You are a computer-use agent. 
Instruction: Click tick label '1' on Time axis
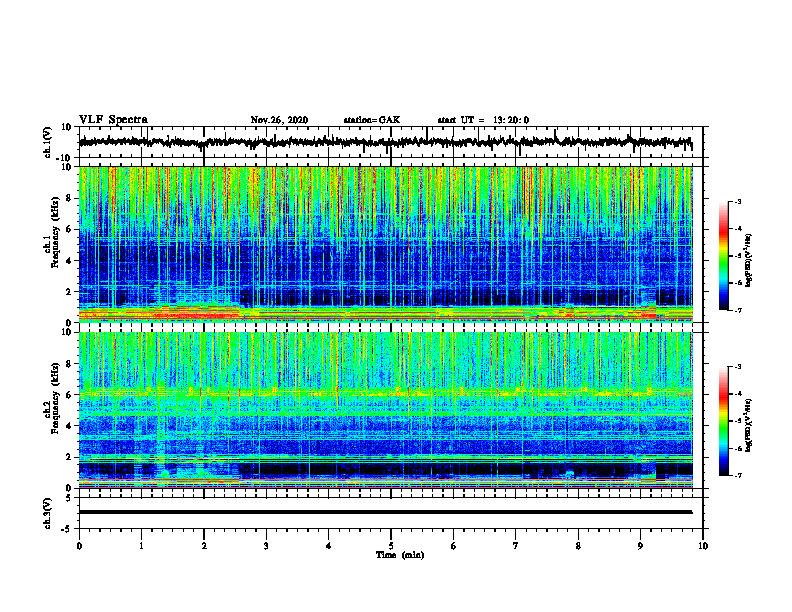[141, 546]
